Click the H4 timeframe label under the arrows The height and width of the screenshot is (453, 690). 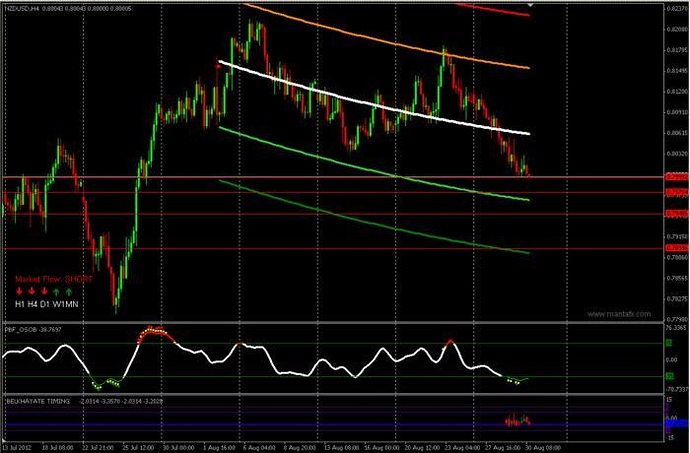point(33,304)
